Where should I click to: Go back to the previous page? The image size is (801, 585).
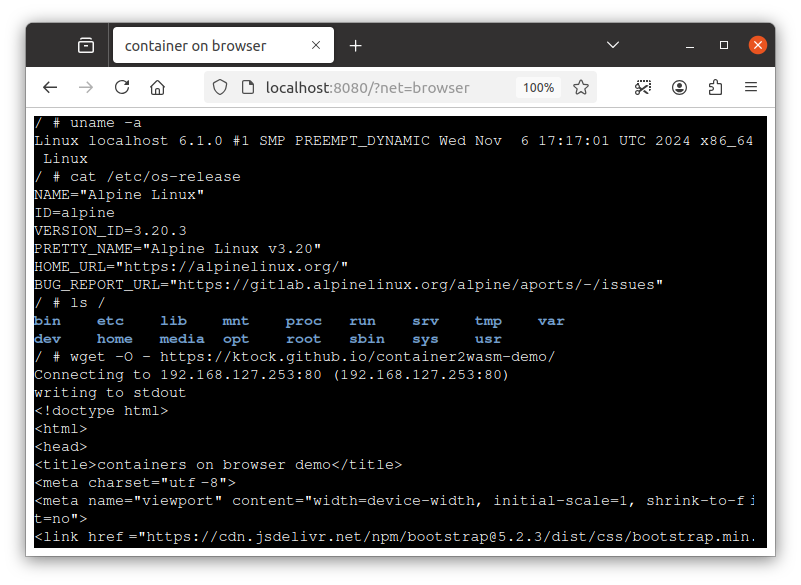(50, 87)
